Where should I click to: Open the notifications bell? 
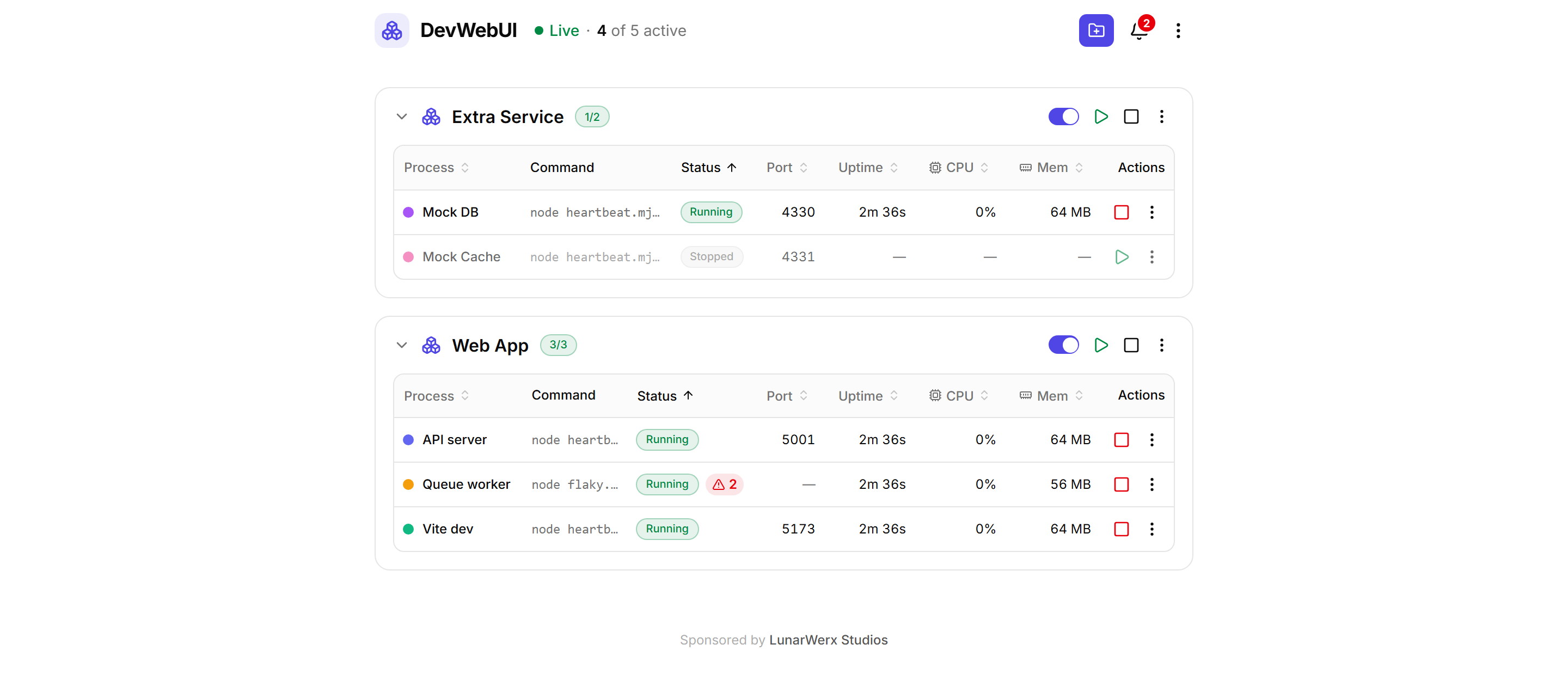1139,30
